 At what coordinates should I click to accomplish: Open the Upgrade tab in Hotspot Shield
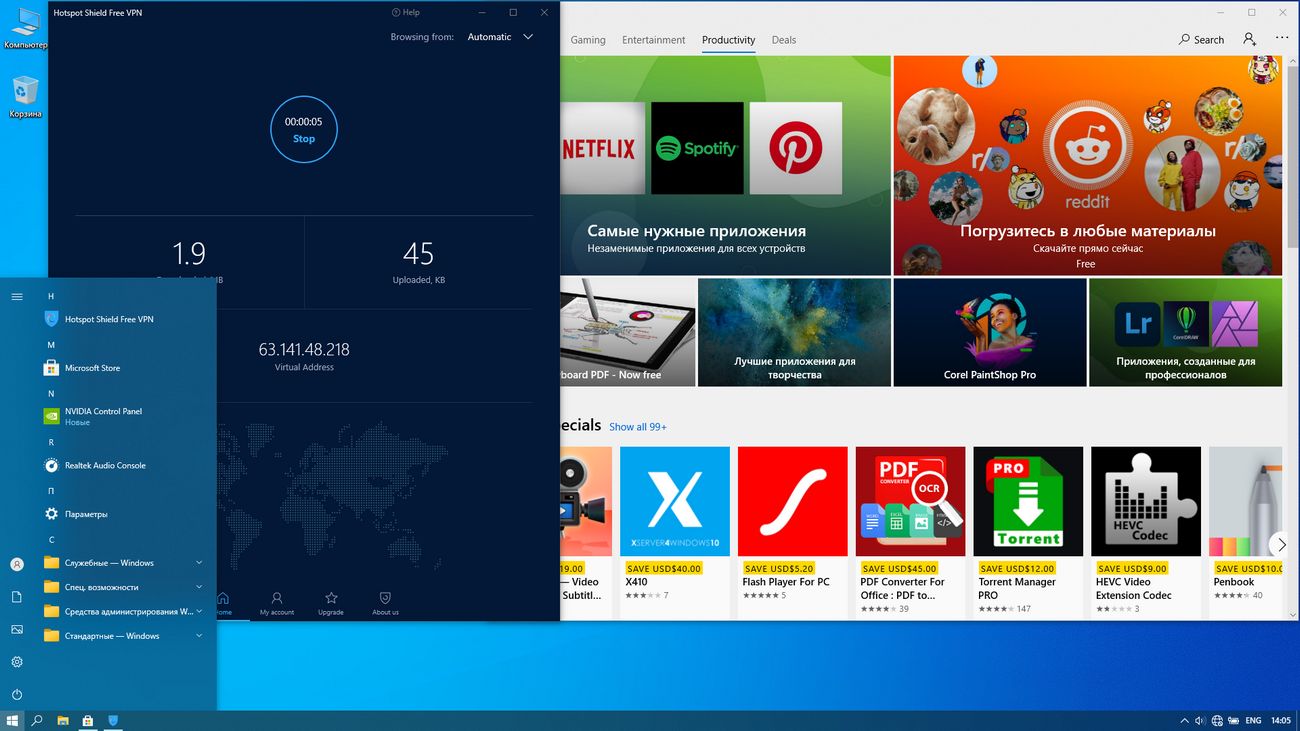click(x=331, y=603)
